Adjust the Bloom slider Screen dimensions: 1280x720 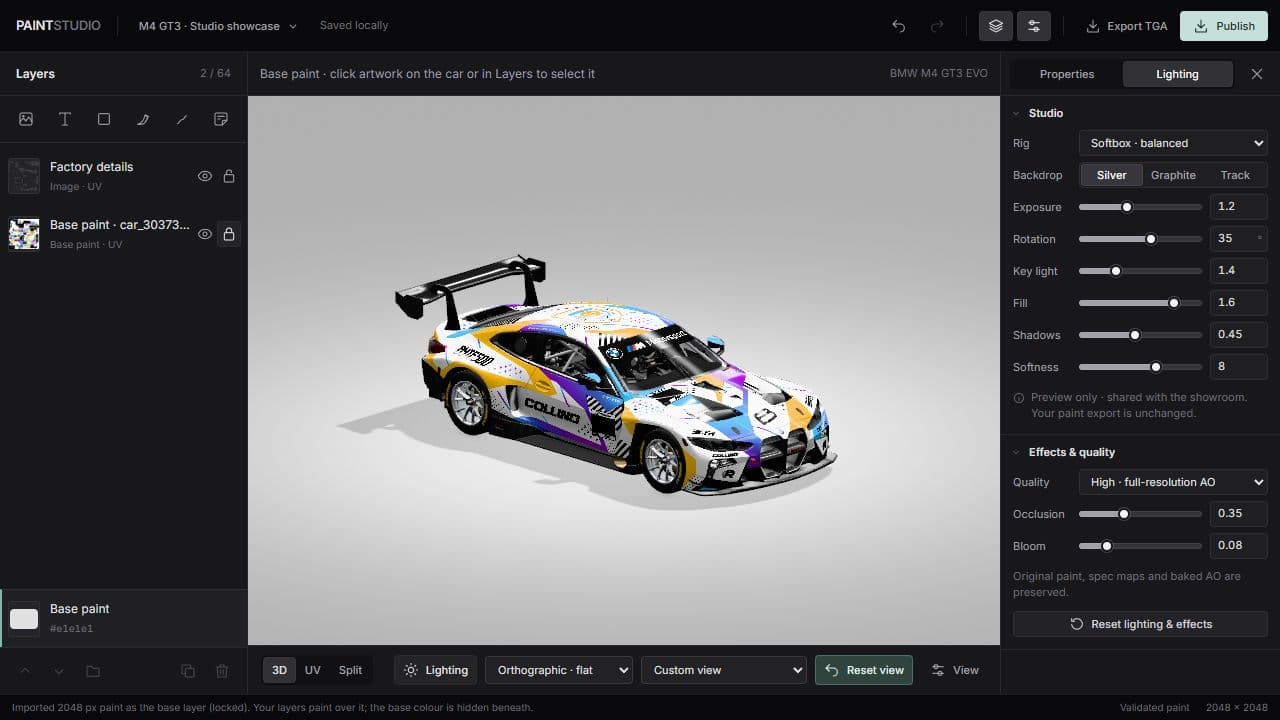coord(1140,546)
